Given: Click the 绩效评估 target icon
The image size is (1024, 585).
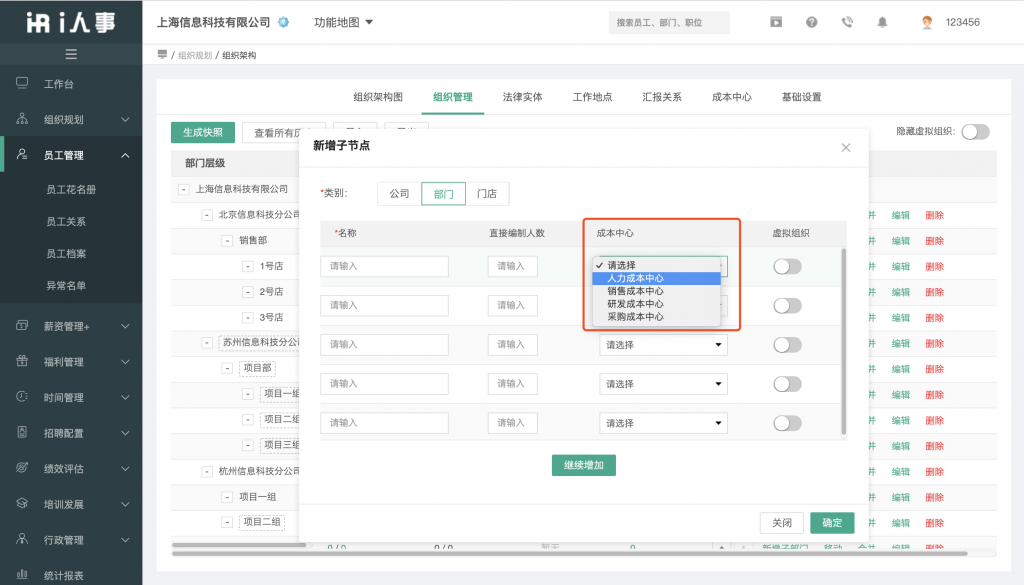Looking at the screenshot, I should pos(22,467).
